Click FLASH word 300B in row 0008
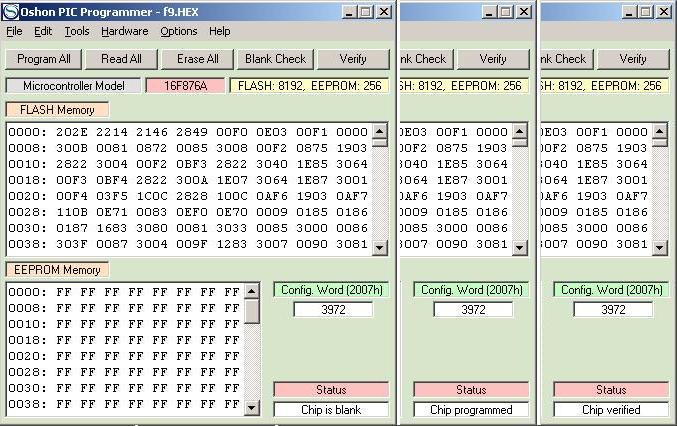Image resolution: width=677 pixels, height=426 pixels. click(72, 148)
